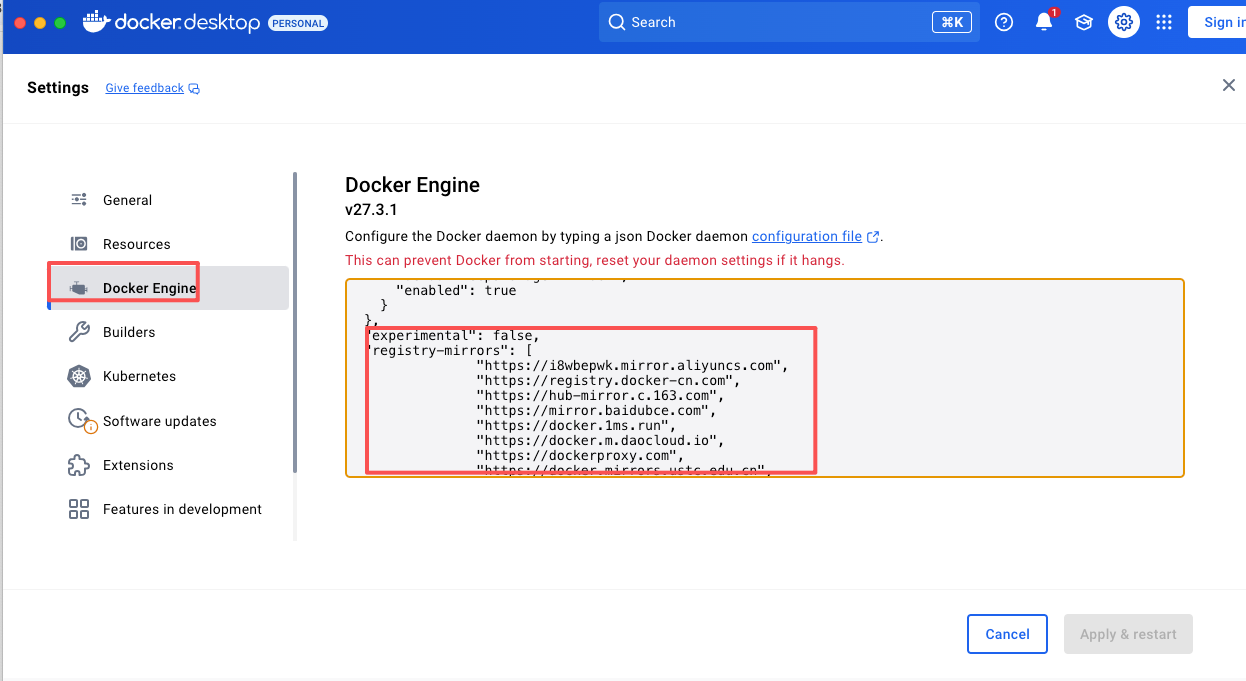The width and height of the screenshot is (1246, 681).
Task: Go to the Kubernetes settings tab
Action: [x=168, y=377]
